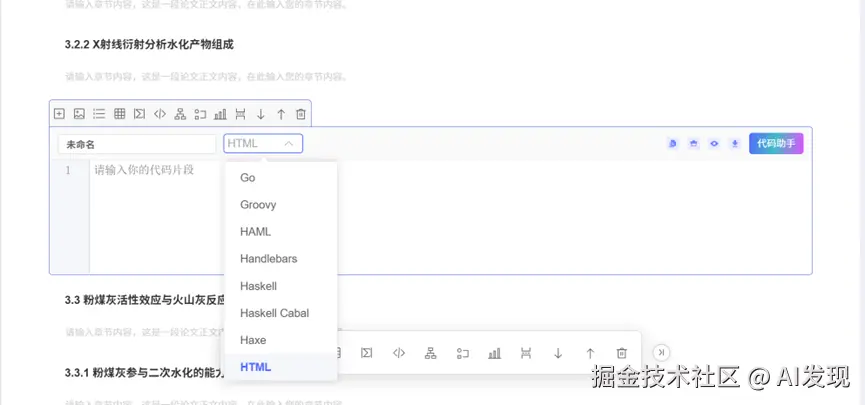The height and width of the screenshot is (405, 865).
Task: Pick HAML from the language list
Action: [x=281, y=232]
